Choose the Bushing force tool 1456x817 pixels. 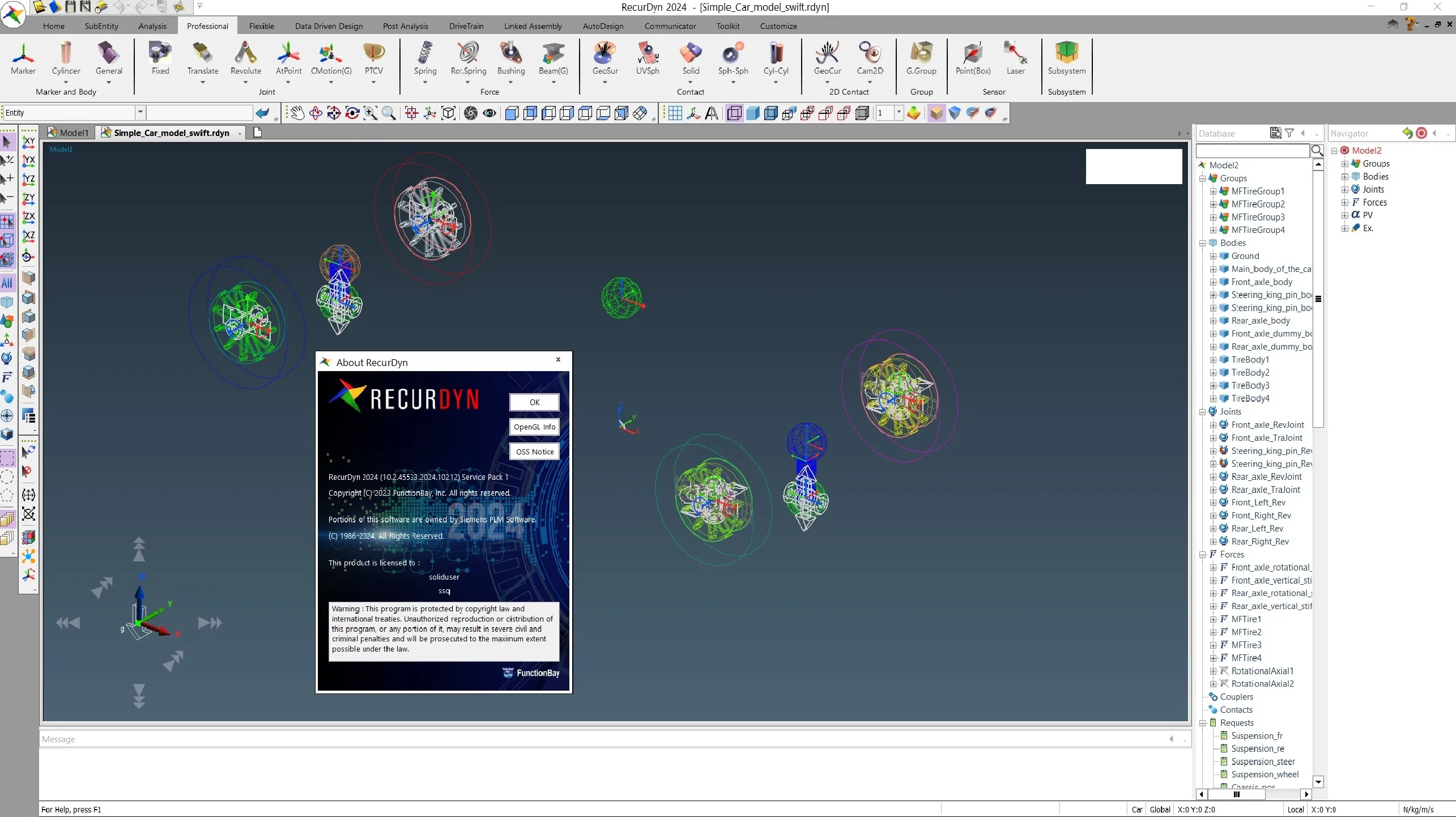pos(511,58)
